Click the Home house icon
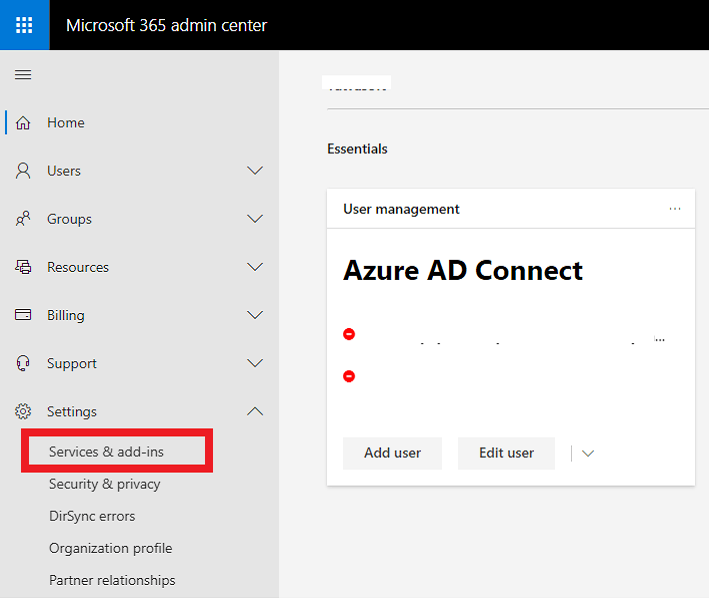712x602 pixels. (23, 123)
